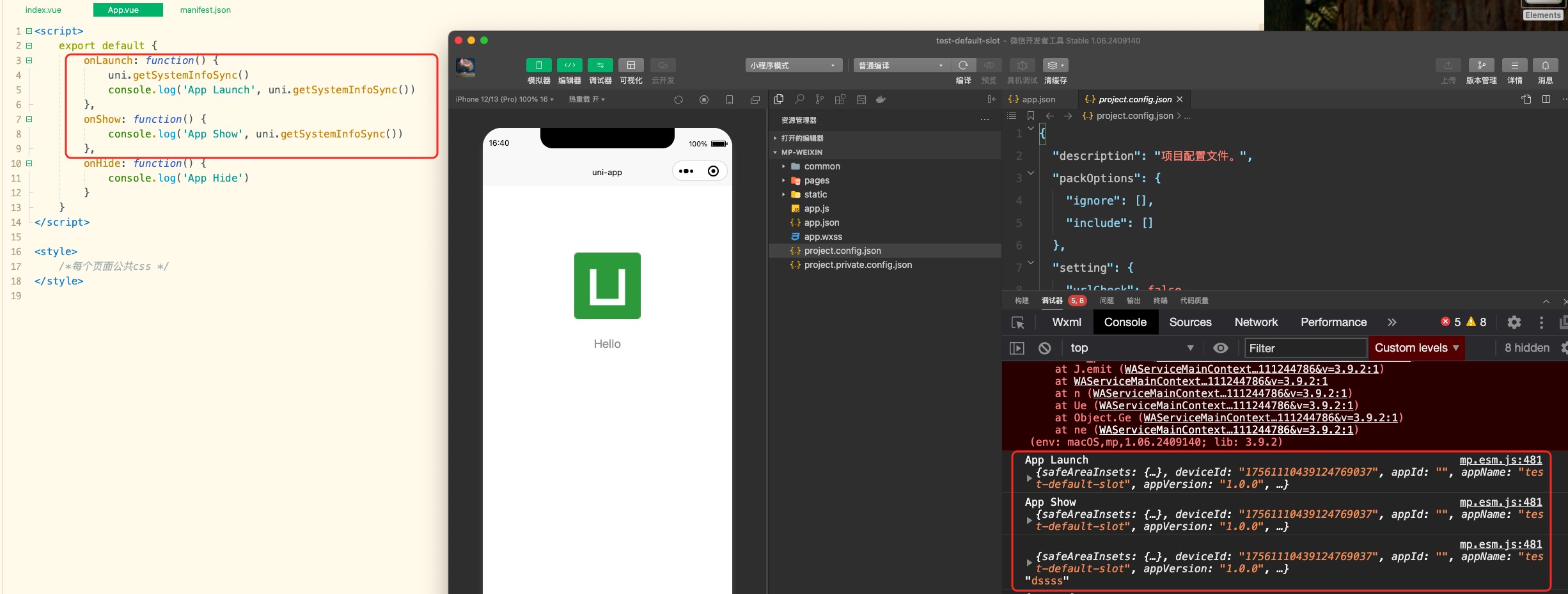Toggle the live expression eye icon
Viewport: 1568px width, 594px height.
pos(1220,348)
